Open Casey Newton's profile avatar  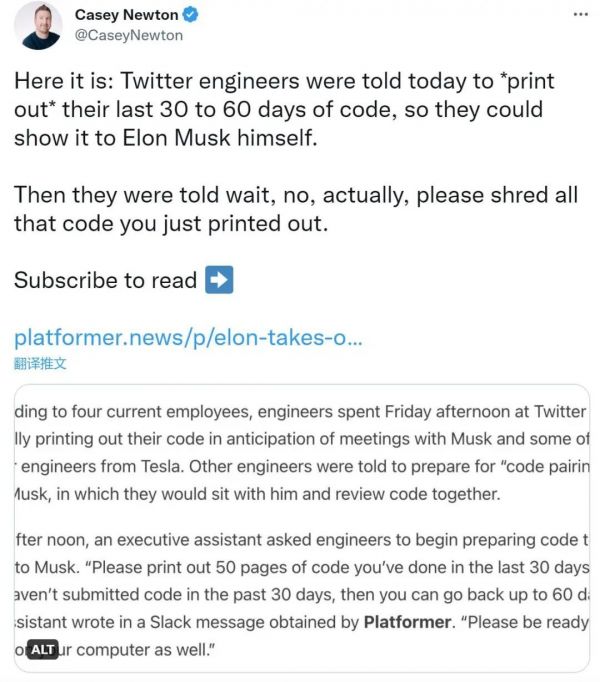[38, 26]
